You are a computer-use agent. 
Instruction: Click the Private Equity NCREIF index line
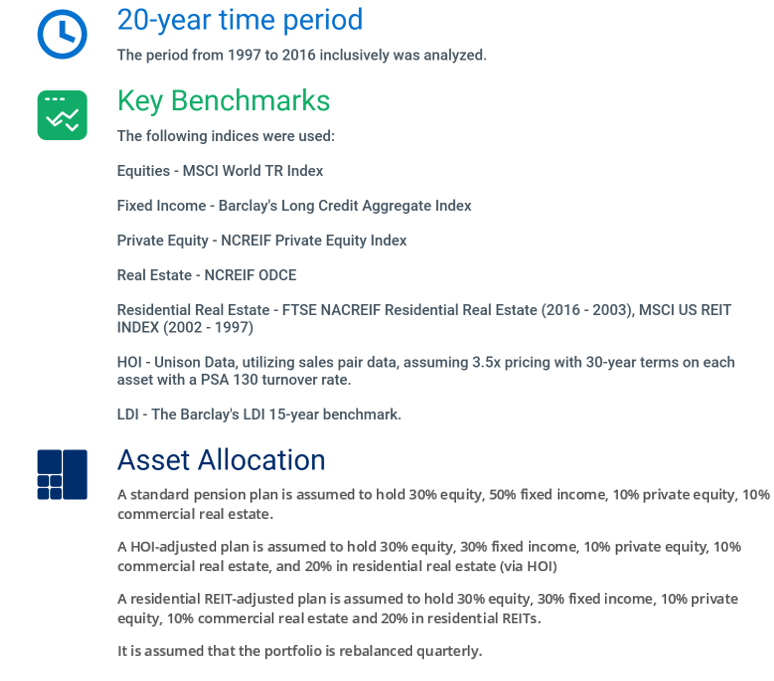pos(262,240)
